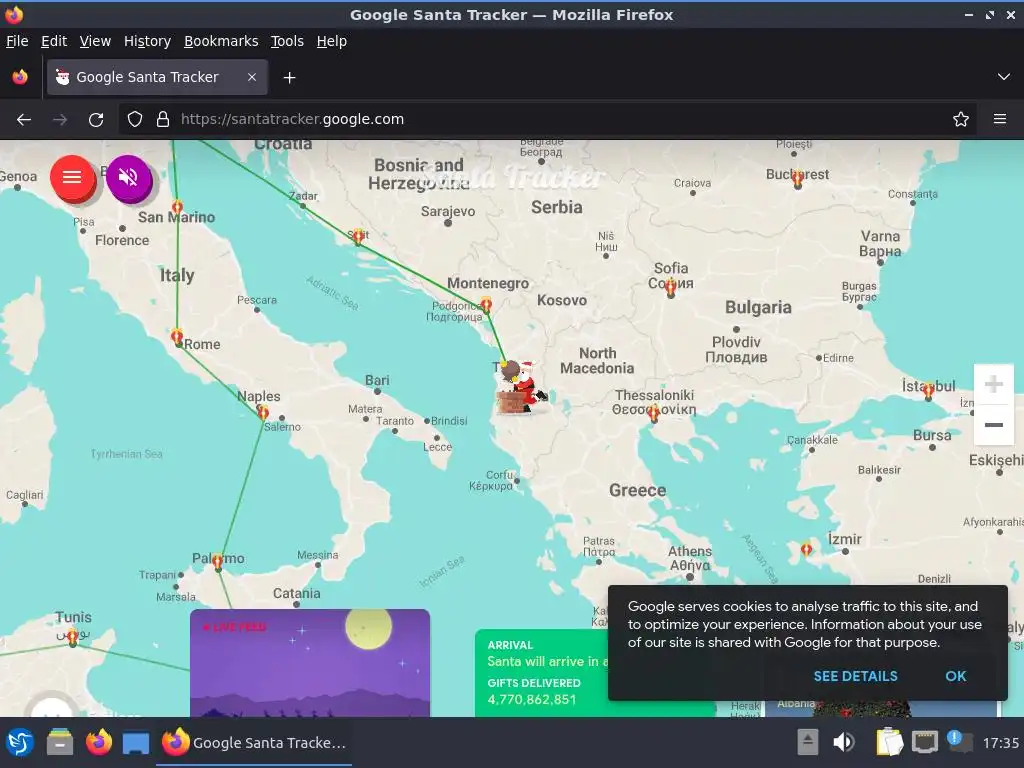Open the red hamburger menu on the map
The height and width of the screenshot is (768, 1024).
coord(72,177)
